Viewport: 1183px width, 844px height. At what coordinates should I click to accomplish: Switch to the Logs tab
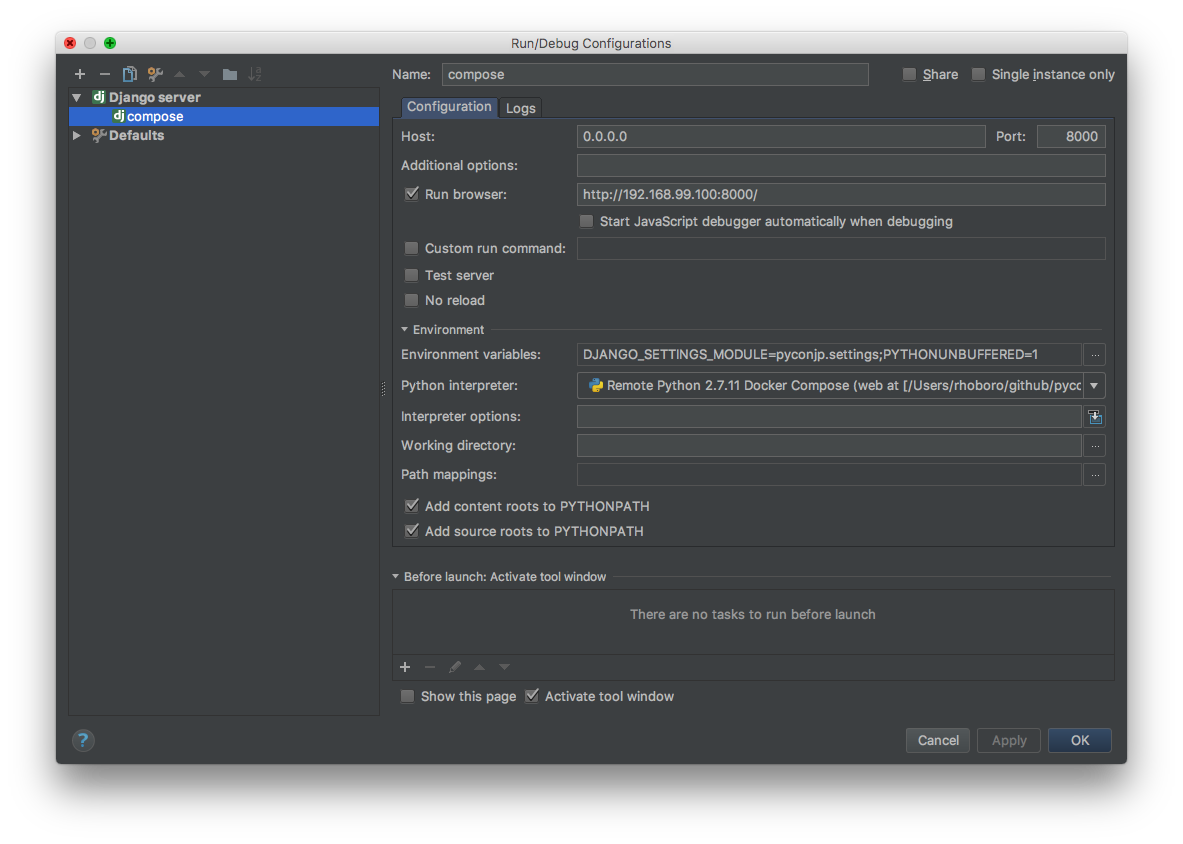[x=521, y=108]
